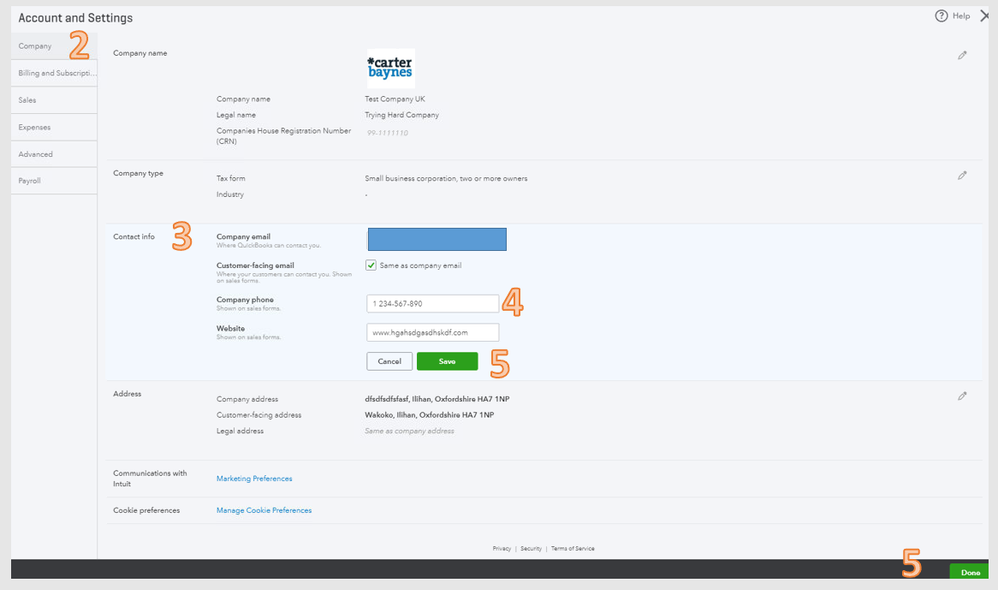Click the green Done button

coord(969,572)
